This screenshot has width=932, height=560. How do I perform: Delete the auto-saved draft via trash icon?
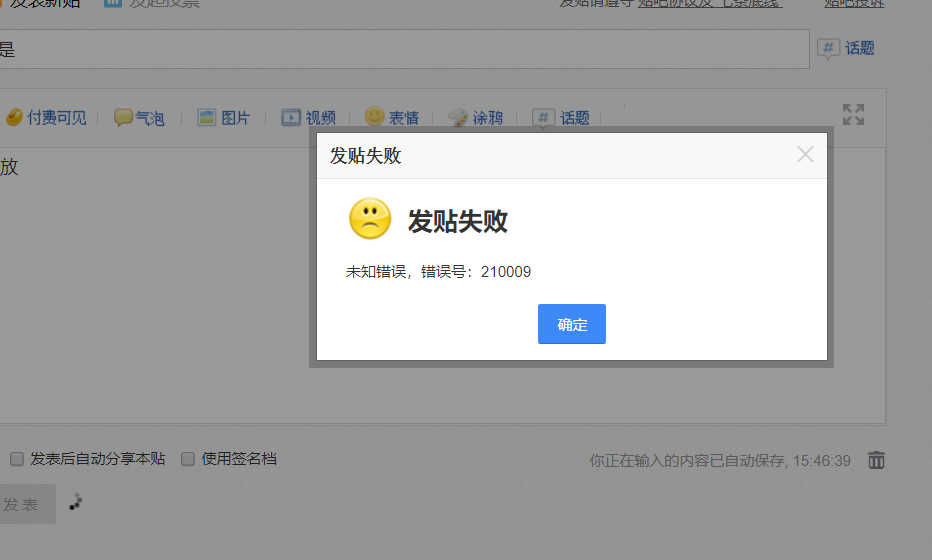876,460
